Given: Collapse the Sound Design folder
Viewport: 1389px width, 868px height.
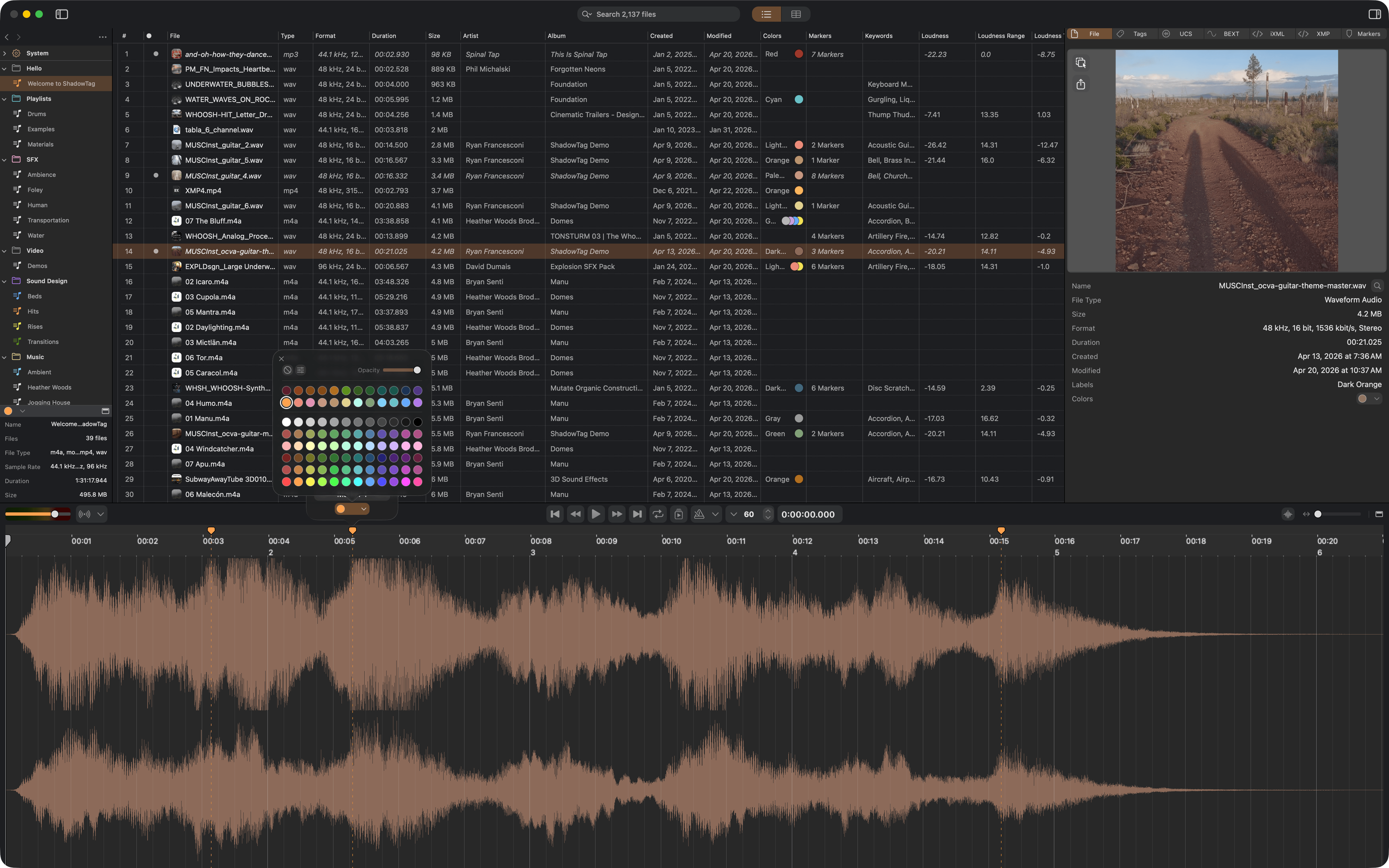Looking at the screenshot, I should [5, 281].
